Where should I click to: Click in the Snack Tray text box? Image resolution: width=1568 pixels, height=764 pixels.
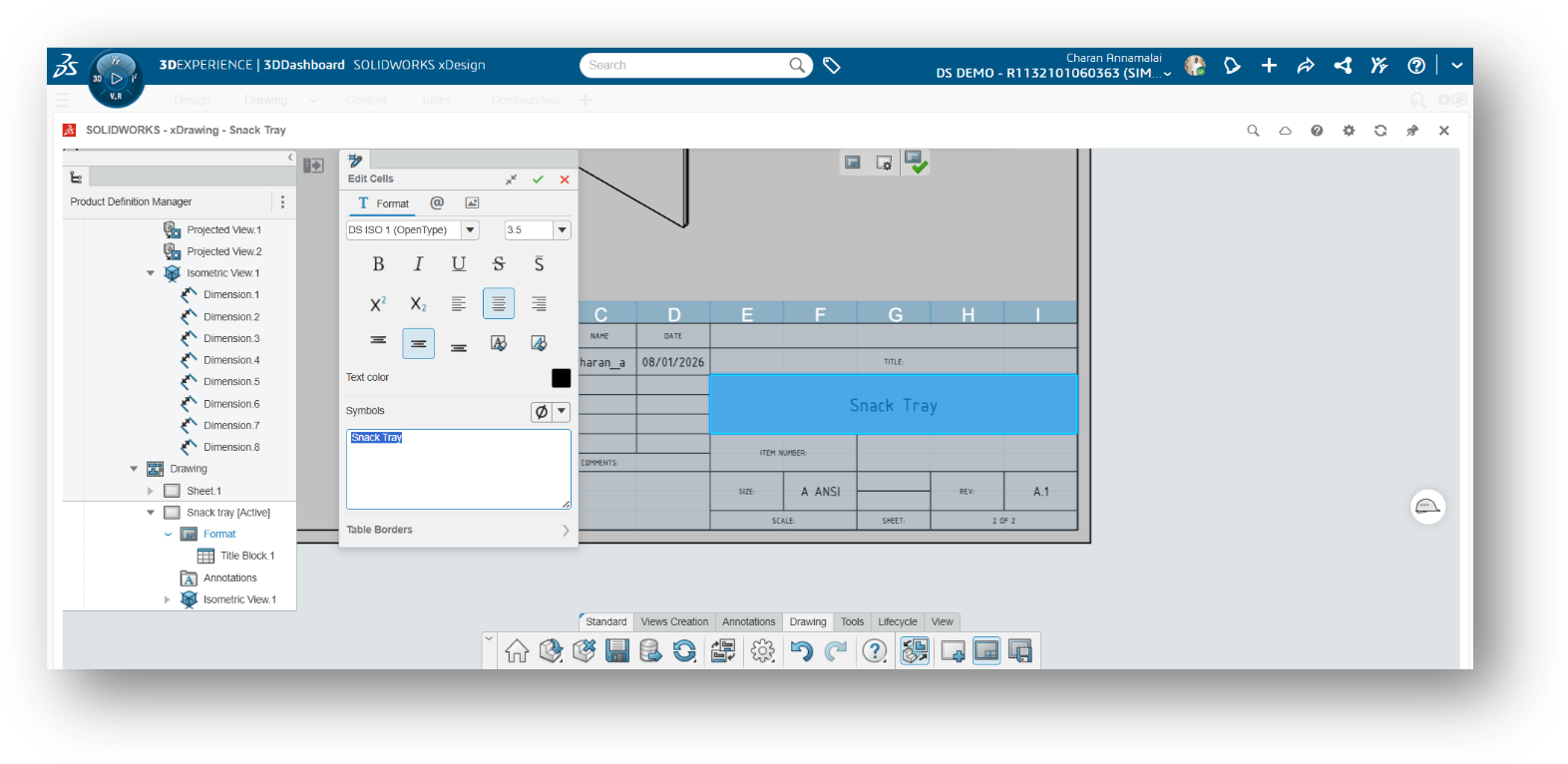[x=458, y=469]
